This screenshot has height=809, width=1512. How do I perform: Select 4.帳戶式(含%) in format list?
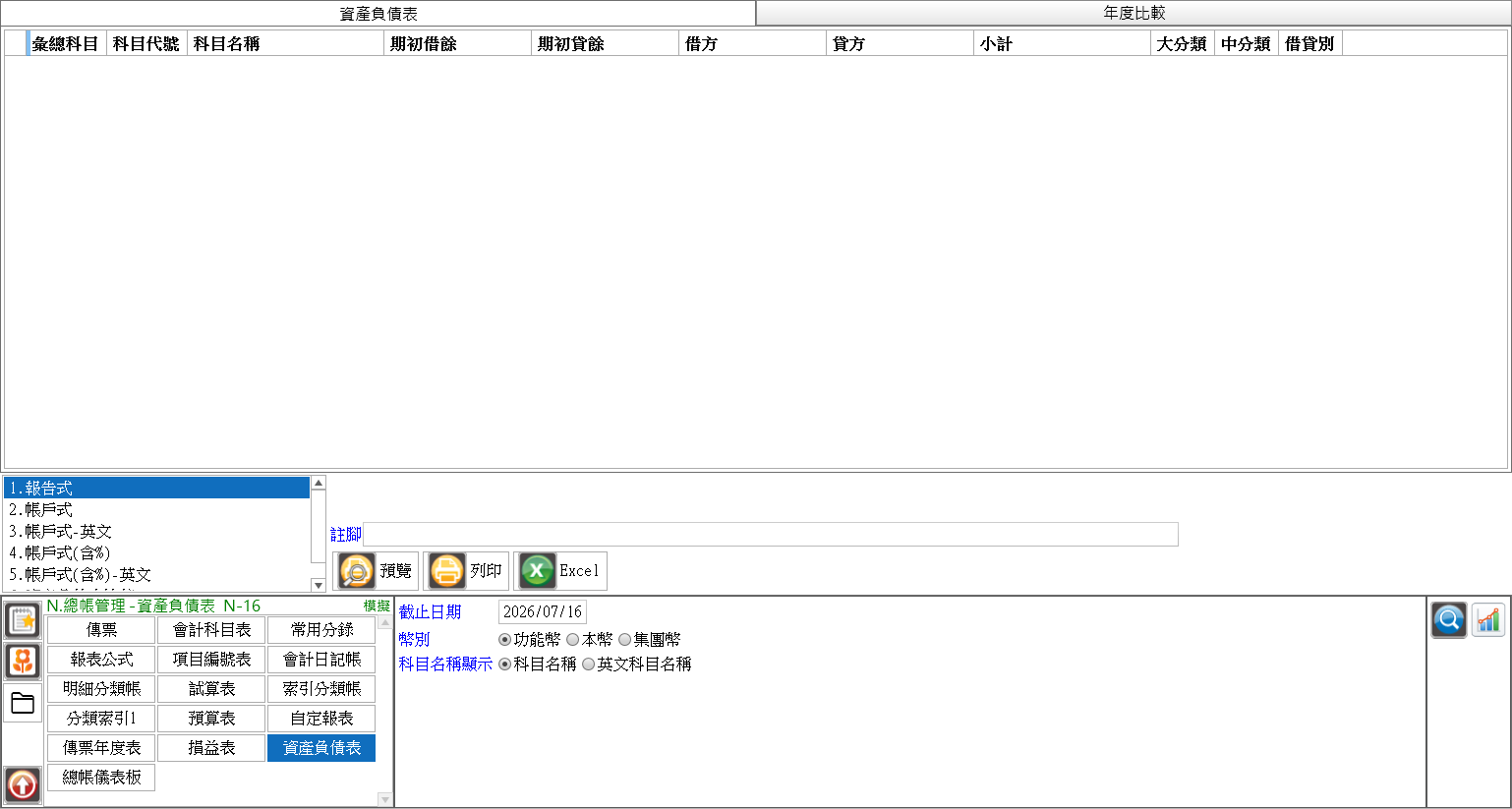(x=157, y=553)
